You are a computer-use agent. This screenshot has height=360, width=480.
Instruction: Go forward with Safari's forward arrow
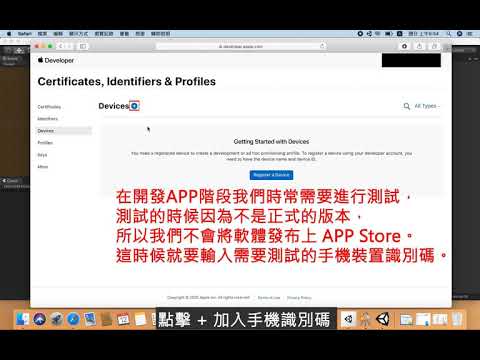pos(69,46)
